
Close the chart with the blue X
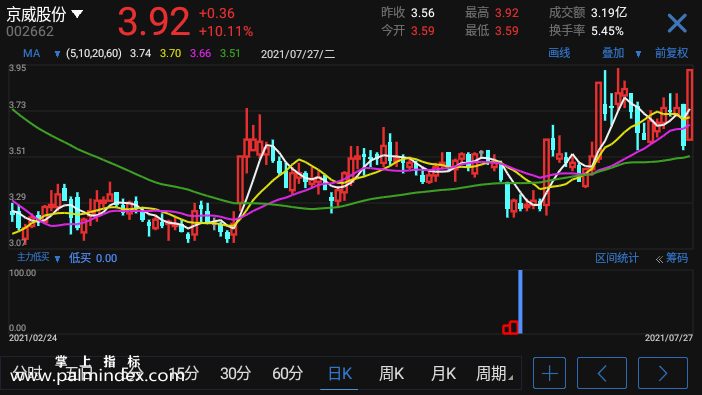click(x=677, y=23)
